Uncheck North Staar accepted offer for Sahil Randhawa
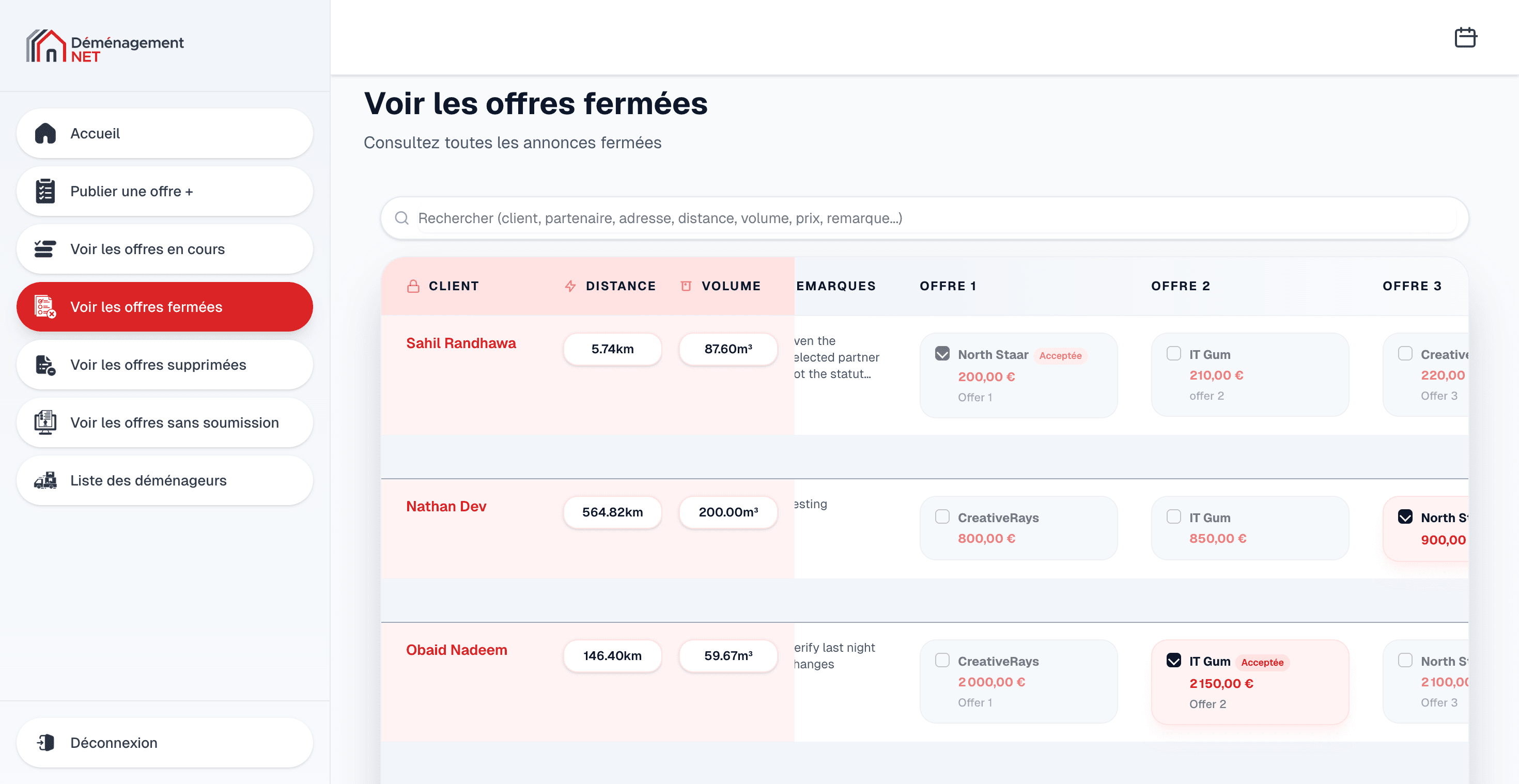Screen dimensions: 1519x784 coord(942,354)
